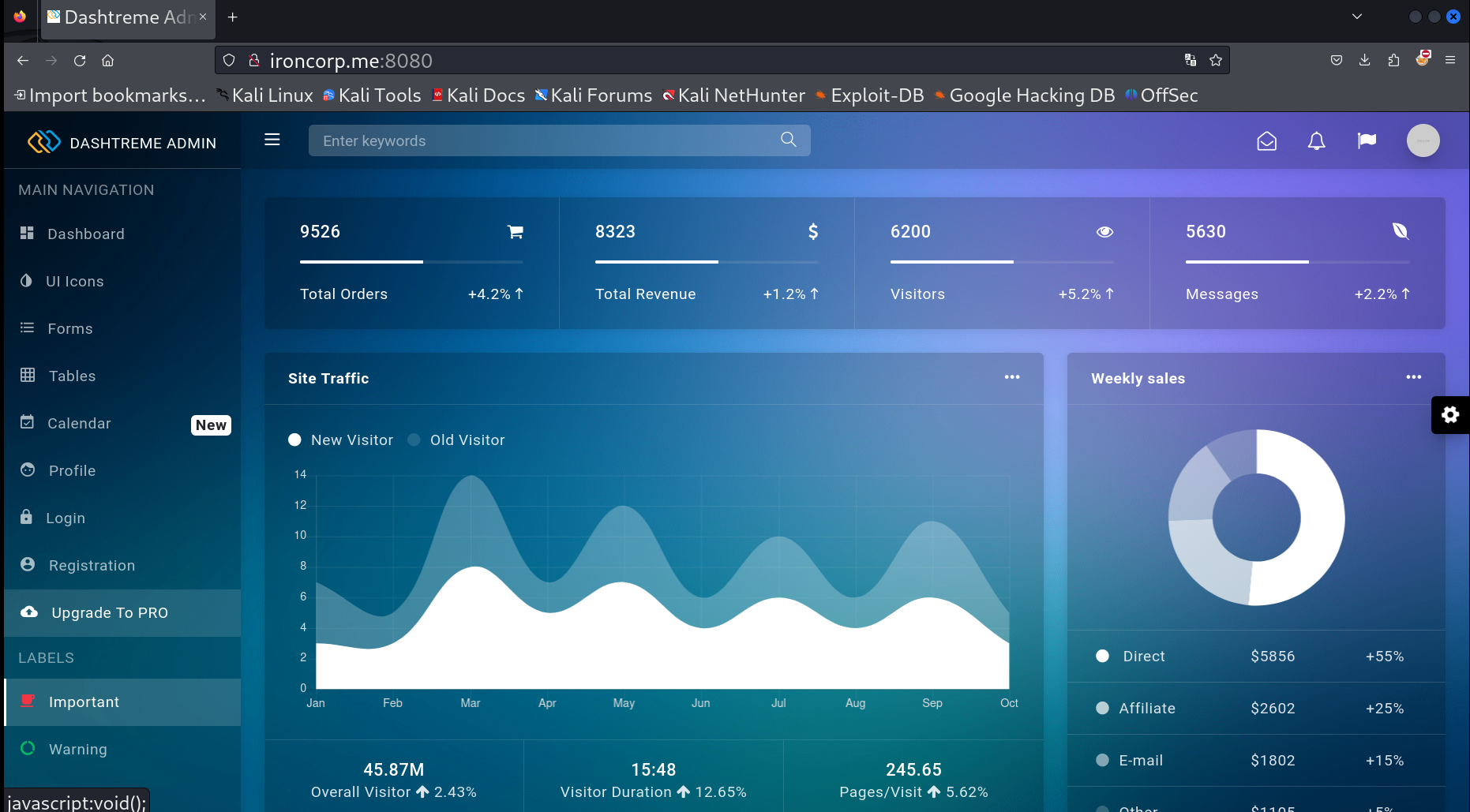Viewport: 1470px width, 812px height.
Task: Click the flag language icon in header
Action: pos(1367,140)
